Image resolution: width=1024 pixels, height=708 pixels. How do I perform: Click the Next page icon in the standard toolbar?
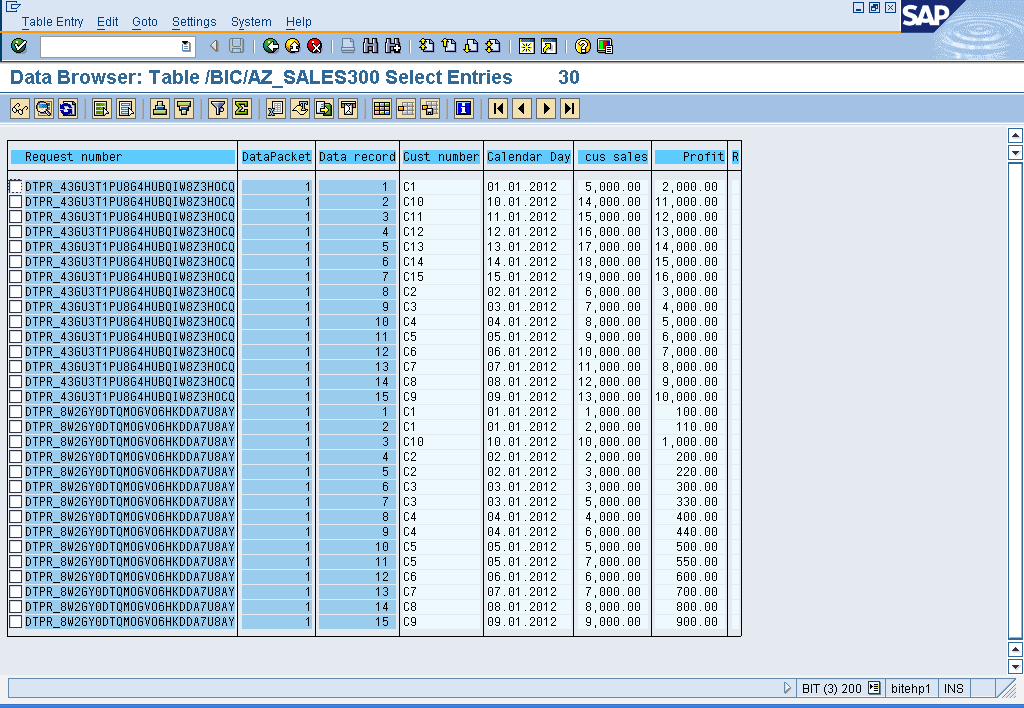pyautogui.click(x=471, y=46)
